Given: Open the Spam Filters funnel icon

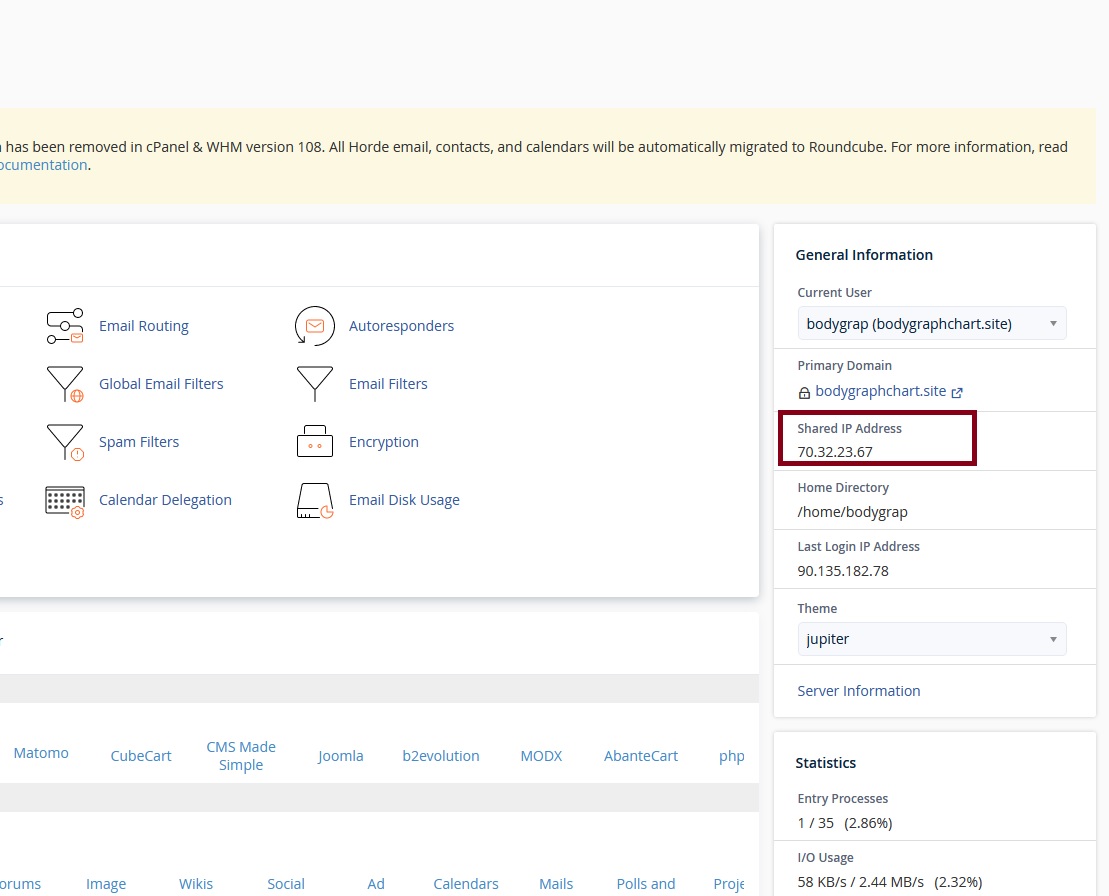Looking at the screenshot, I should tap(65, 442).
